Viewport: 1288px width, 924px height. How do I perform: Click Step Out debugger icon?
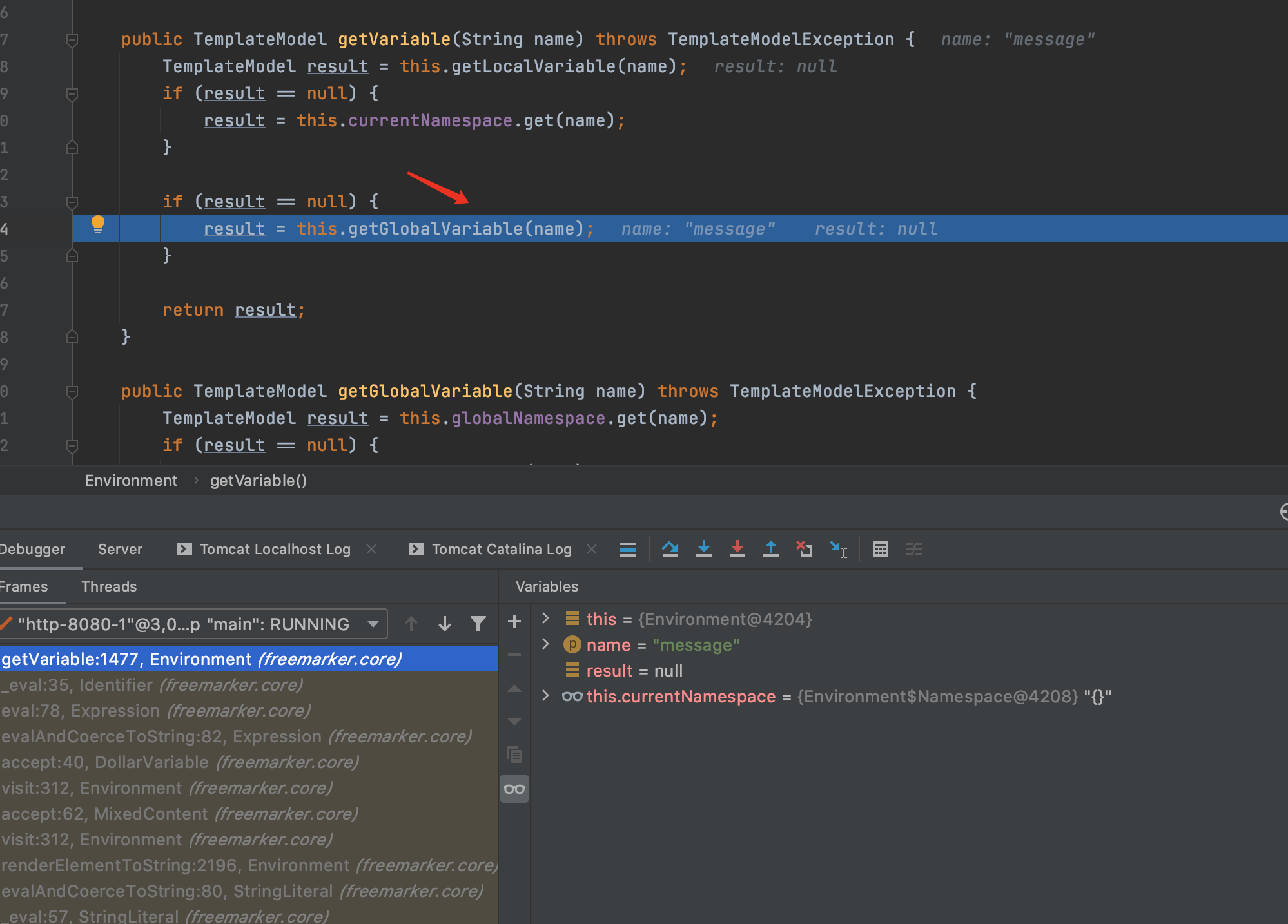pos(771,549)
